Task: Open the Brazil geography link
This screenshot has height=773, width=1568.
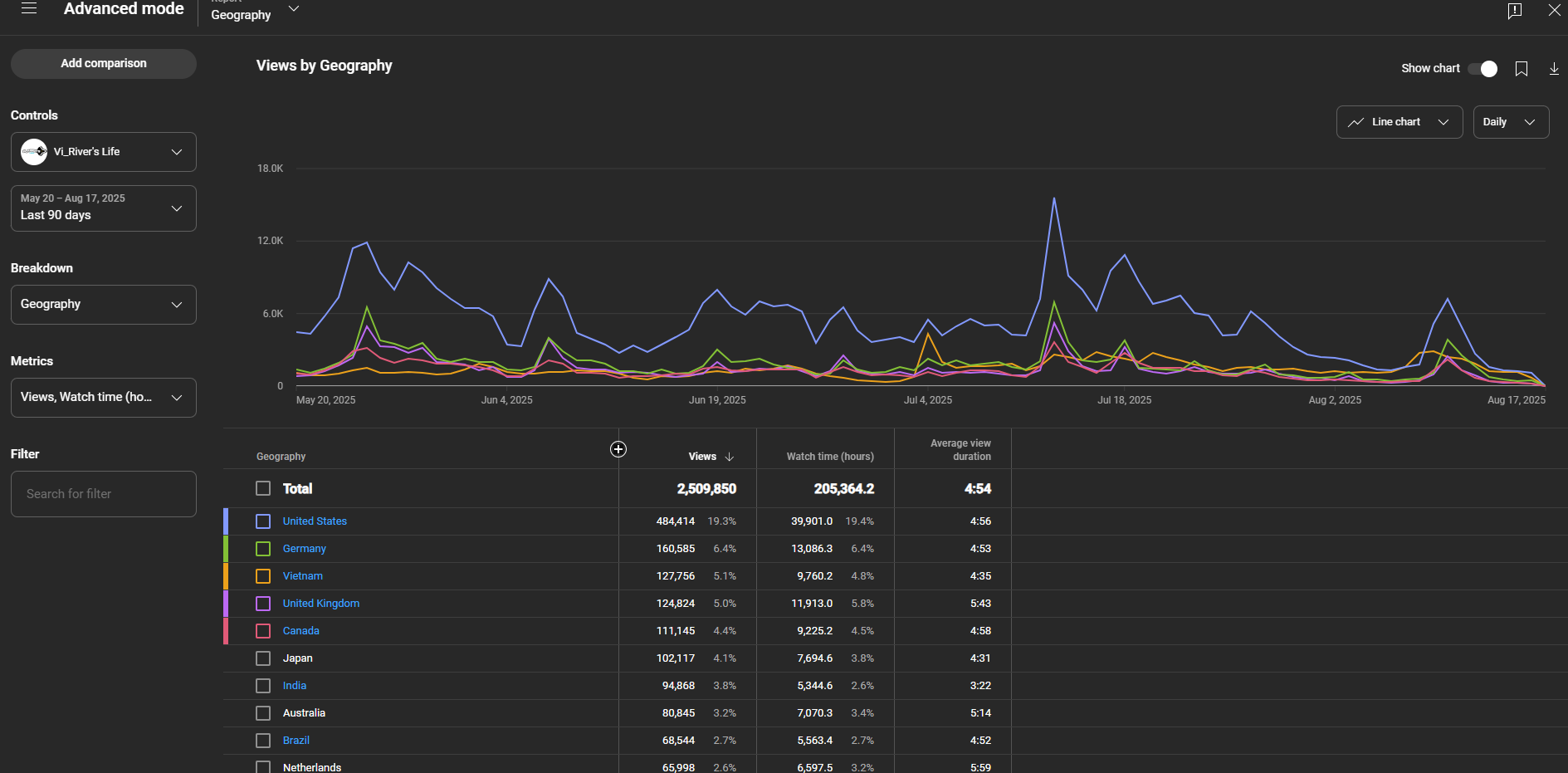Action: point(296,741)
